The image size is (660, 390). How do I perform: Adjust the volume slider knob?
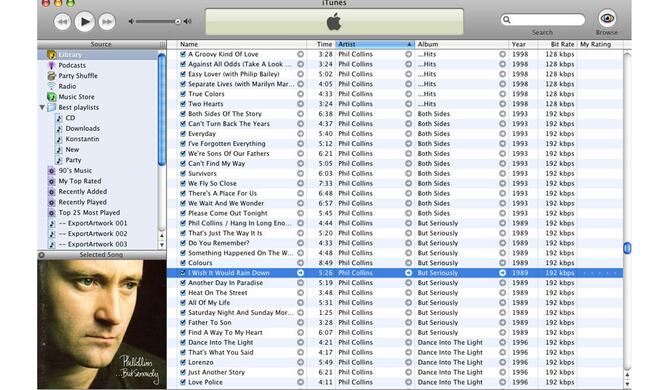pos(178,21)
